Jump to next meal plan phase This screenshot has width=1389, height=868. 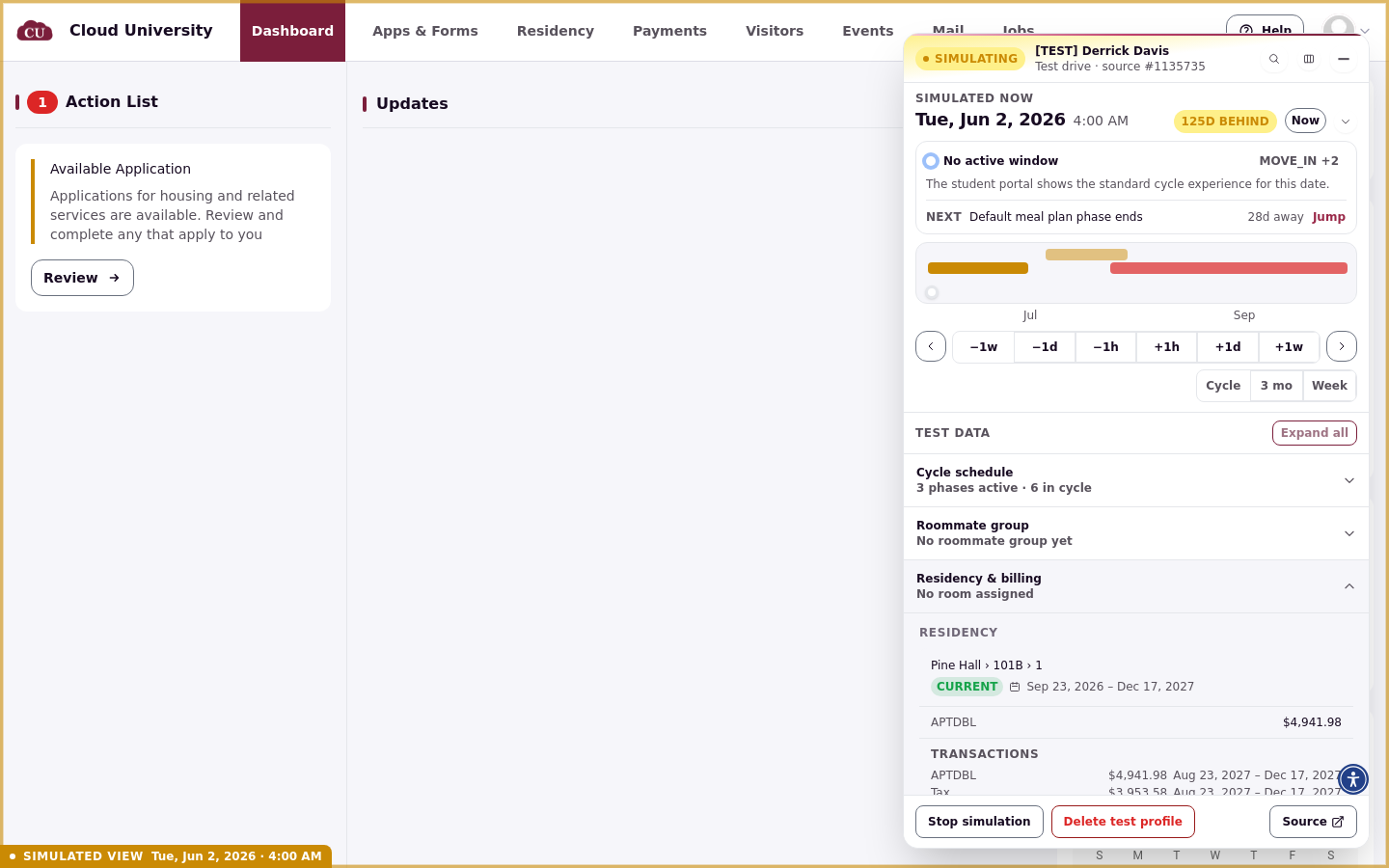[1328, 217]
